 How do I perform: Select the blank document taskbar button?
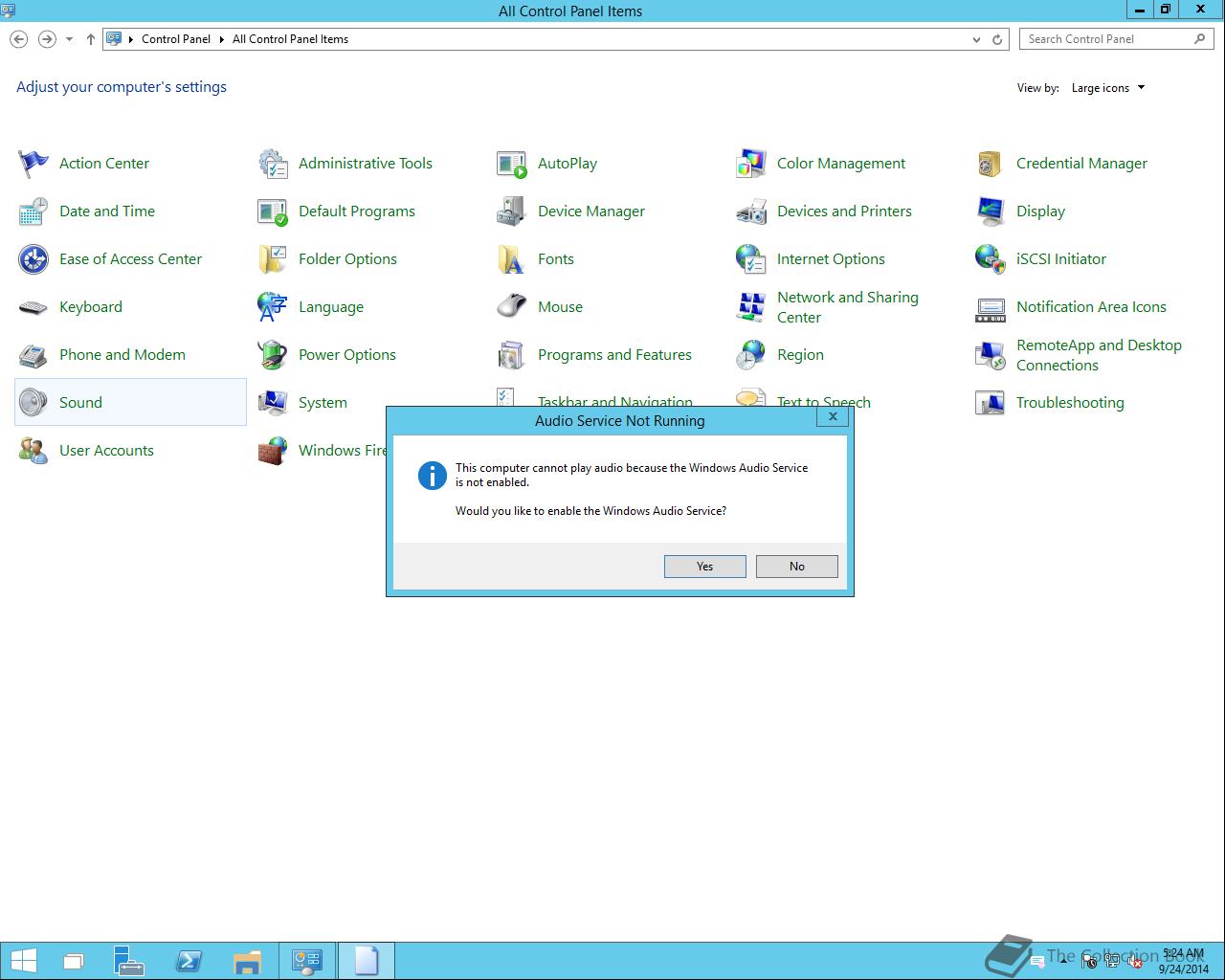(366, 961)
